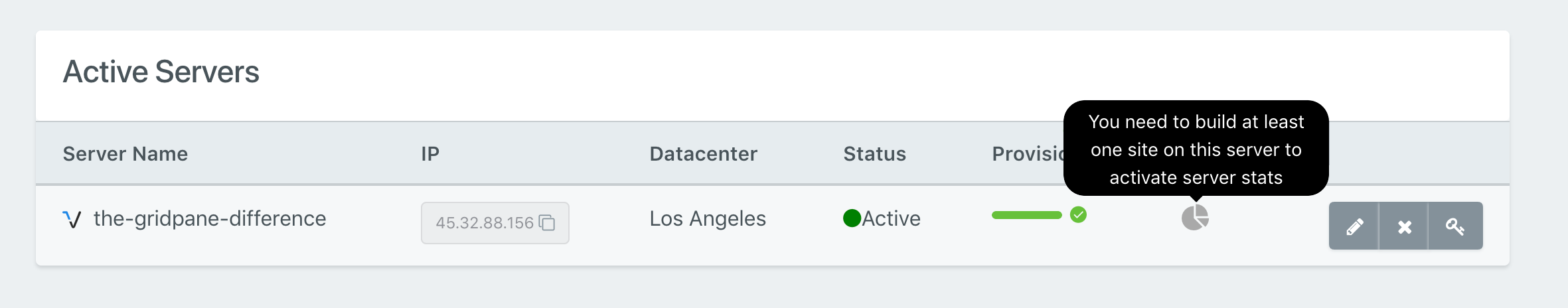Click the pencil edit server icon
The width and height of the screenshot is (1568, 308).
tap(1354, 226)
